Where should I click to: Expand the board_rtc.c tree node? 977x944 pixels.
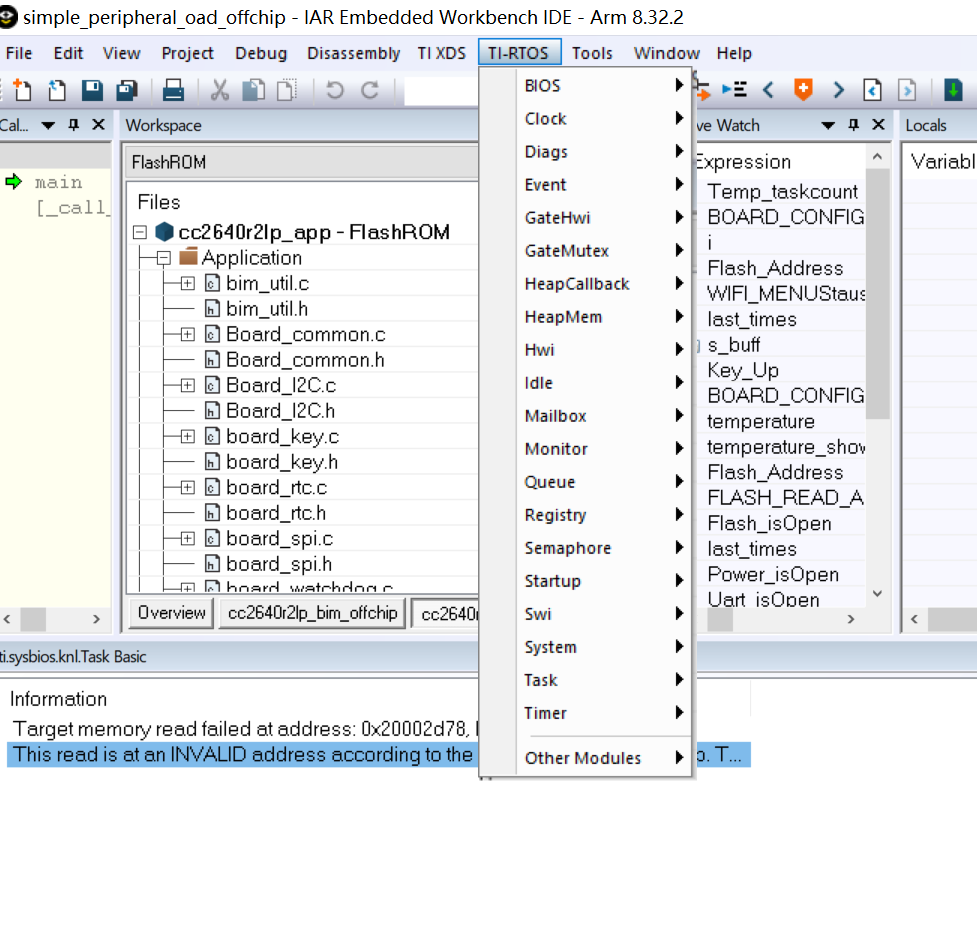(187, 487)
